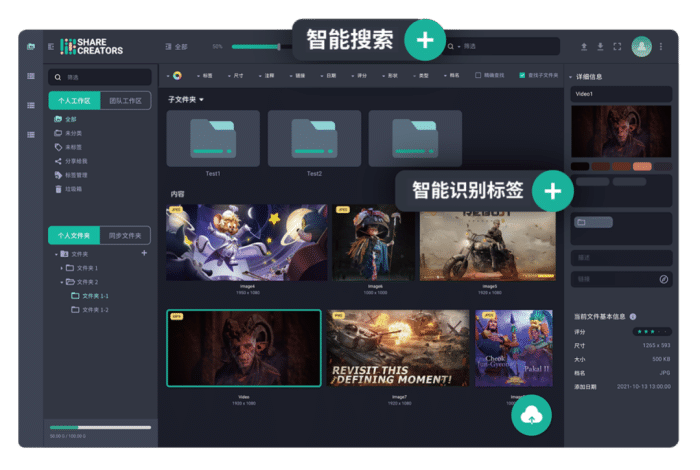Click the storage usage progress bar
This screenshot has width=700, height=470.
pos(100,427)
